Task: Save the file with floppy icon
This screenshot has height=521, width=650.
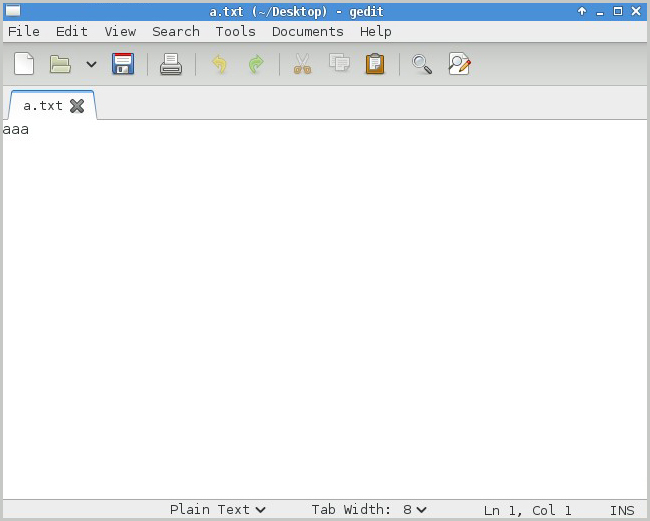Action: coord(123,64)
